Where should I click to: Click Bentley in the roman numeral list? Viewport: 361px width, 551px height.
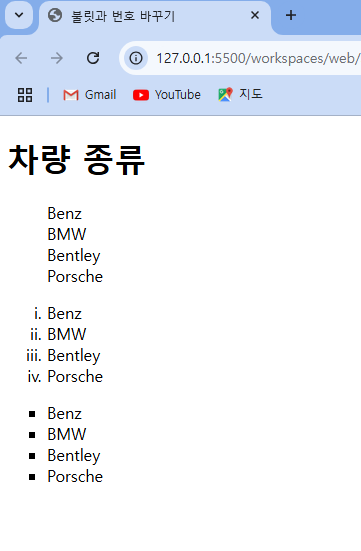tap(74, 356)
